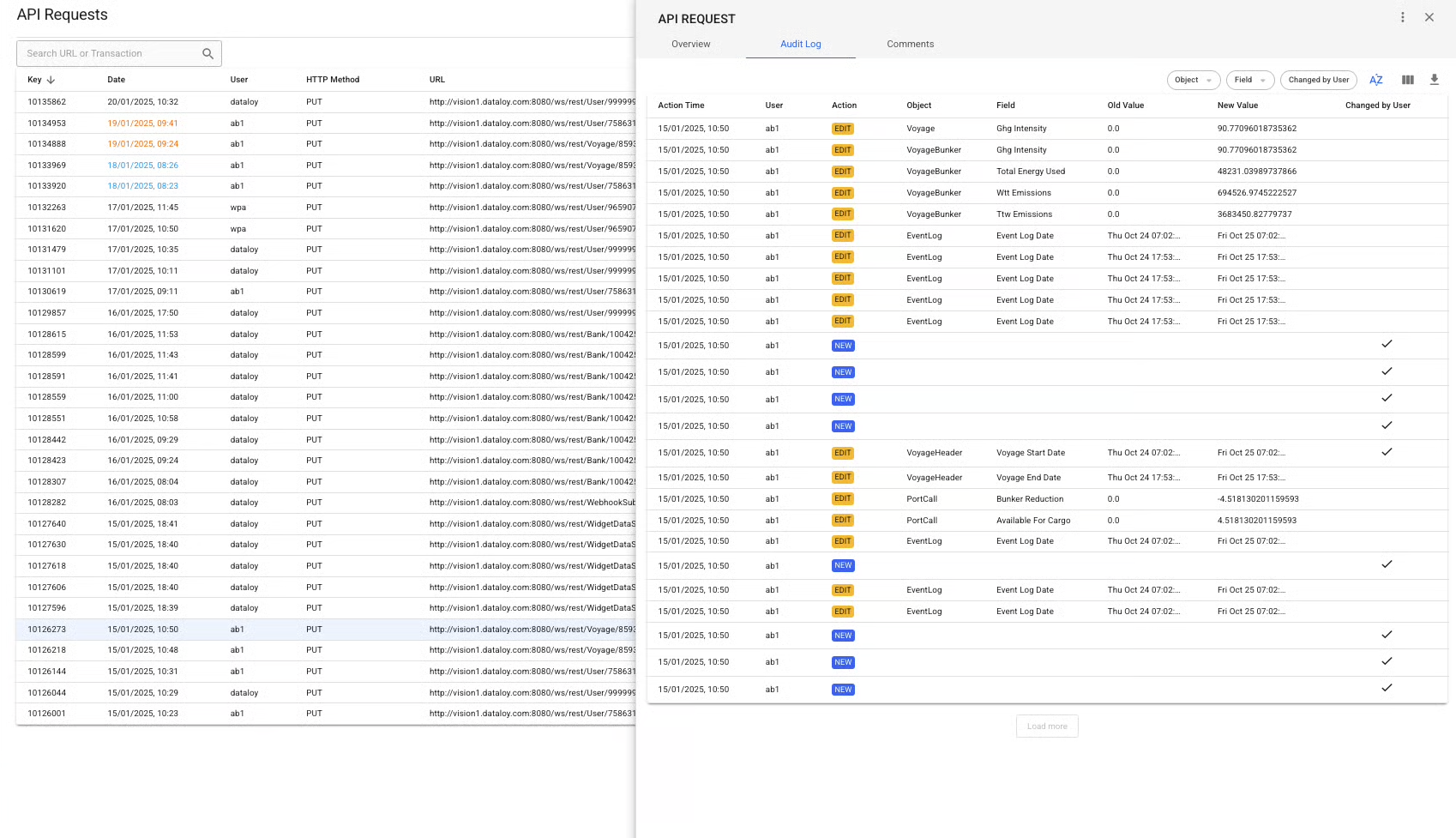Close the API Request panel

[x=1429, y=17]
